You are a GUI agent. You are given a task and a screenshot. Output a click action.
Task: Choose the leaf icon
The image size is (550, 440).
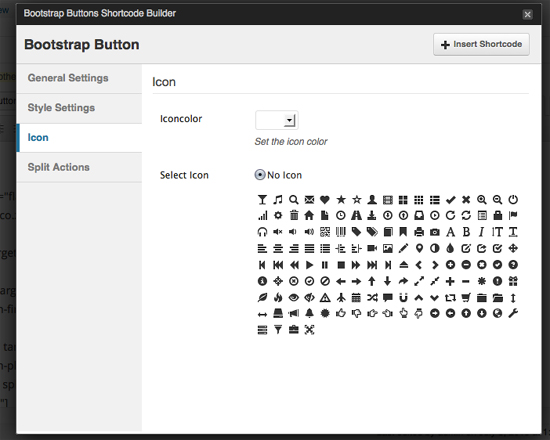pyautogui.click(x=262, y=298)
